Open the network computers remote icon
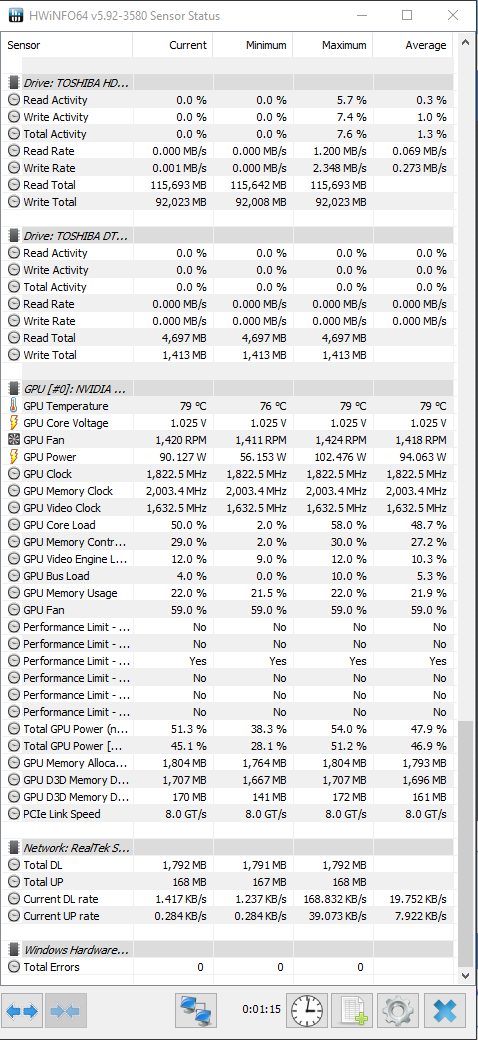 pos(196,1011)
